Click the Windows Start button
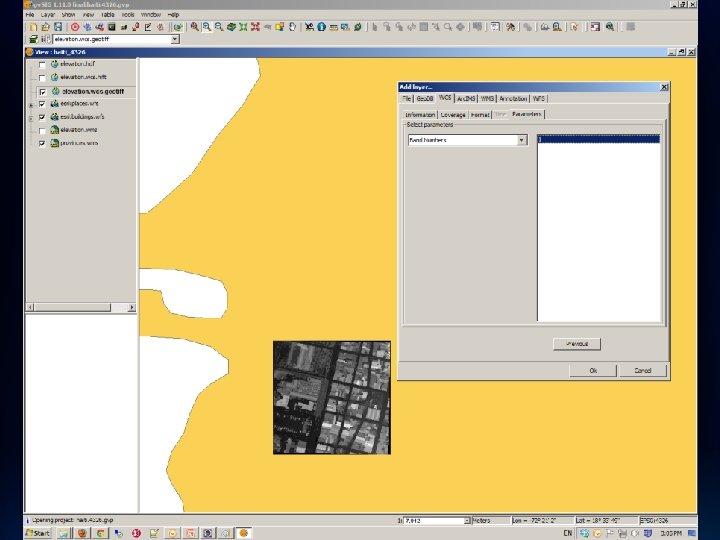This screenshot has height=540, width=720. tap(37, 533)
